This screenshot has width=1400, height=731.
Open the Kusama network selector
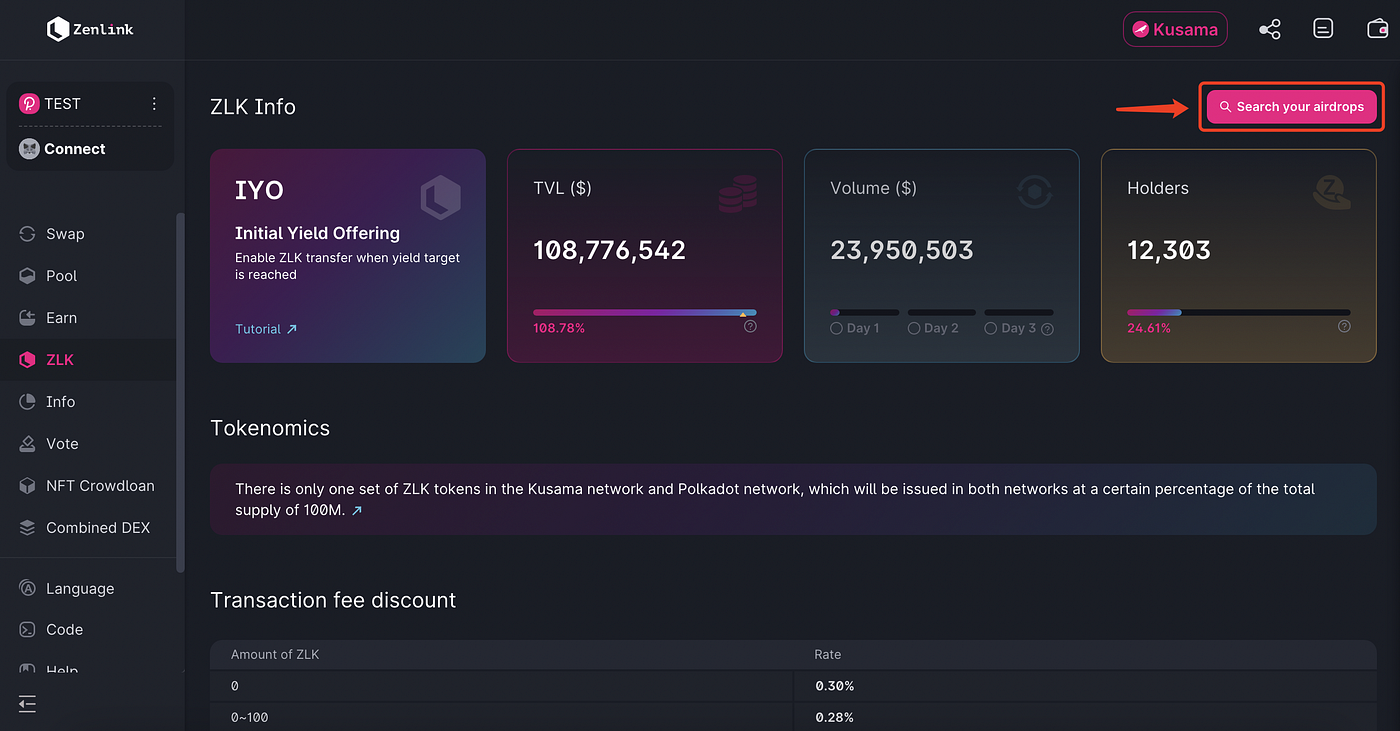[x=1175, y=30]
